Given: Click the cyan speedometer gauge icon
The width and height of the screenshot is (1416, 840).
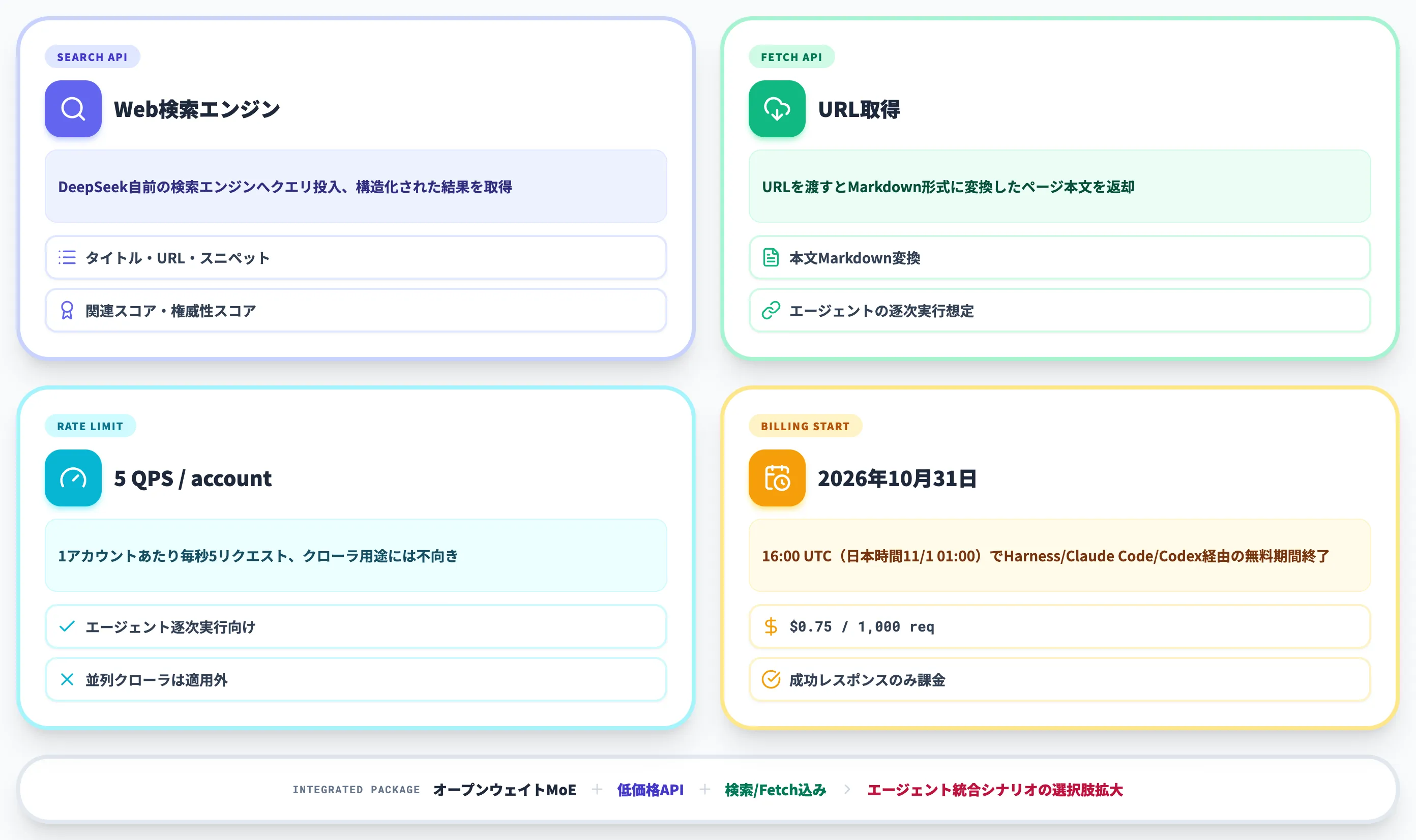Looking at the screenshot, I should point(73,478).
